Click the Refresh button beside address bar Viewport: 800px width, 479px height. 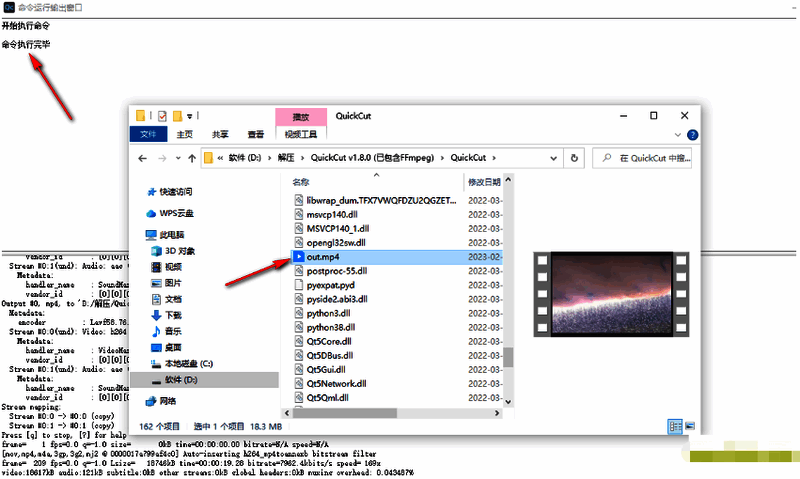(x=574, y=158)
